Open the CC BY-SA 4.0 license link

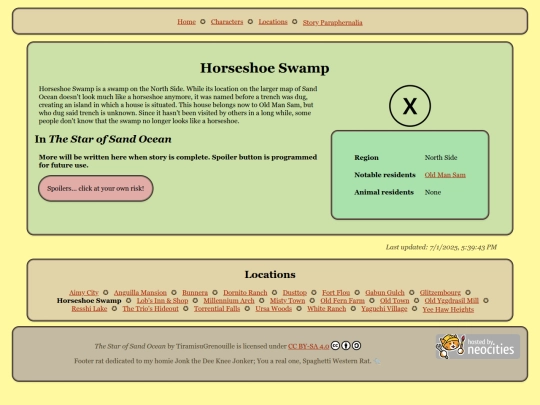click(308, 346)
